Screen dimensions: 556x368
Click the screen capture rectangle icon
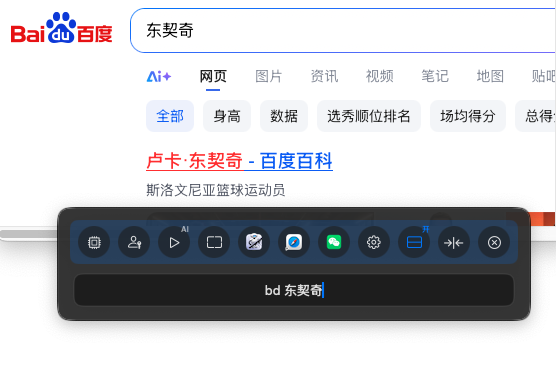point(214,242)
